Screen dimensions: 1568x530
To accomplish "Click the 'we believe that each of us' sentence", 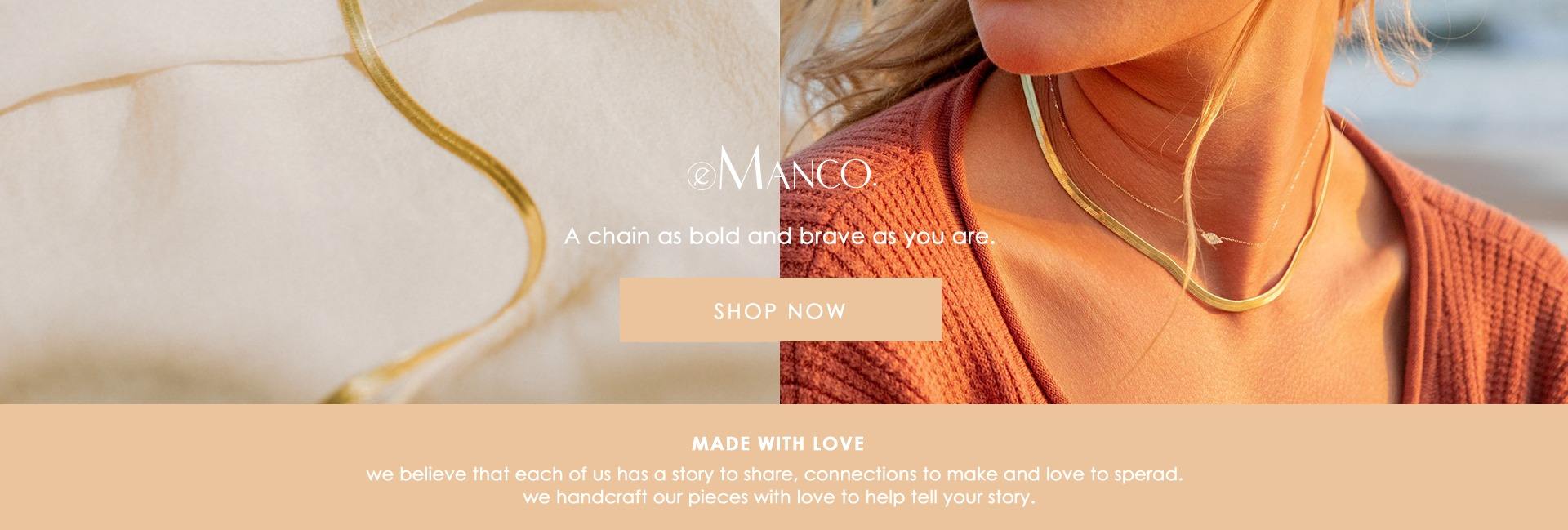I will click(x=774, y=474).
